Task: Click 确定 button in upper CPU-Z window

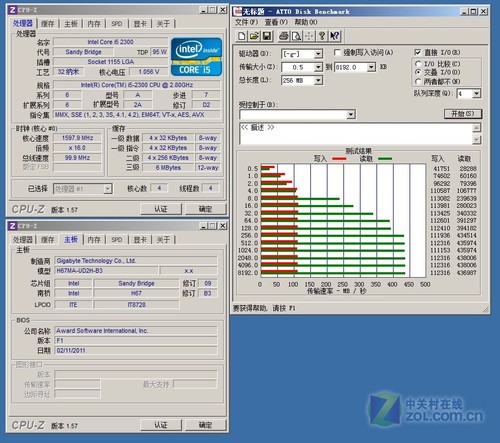Action: (205, 209)
